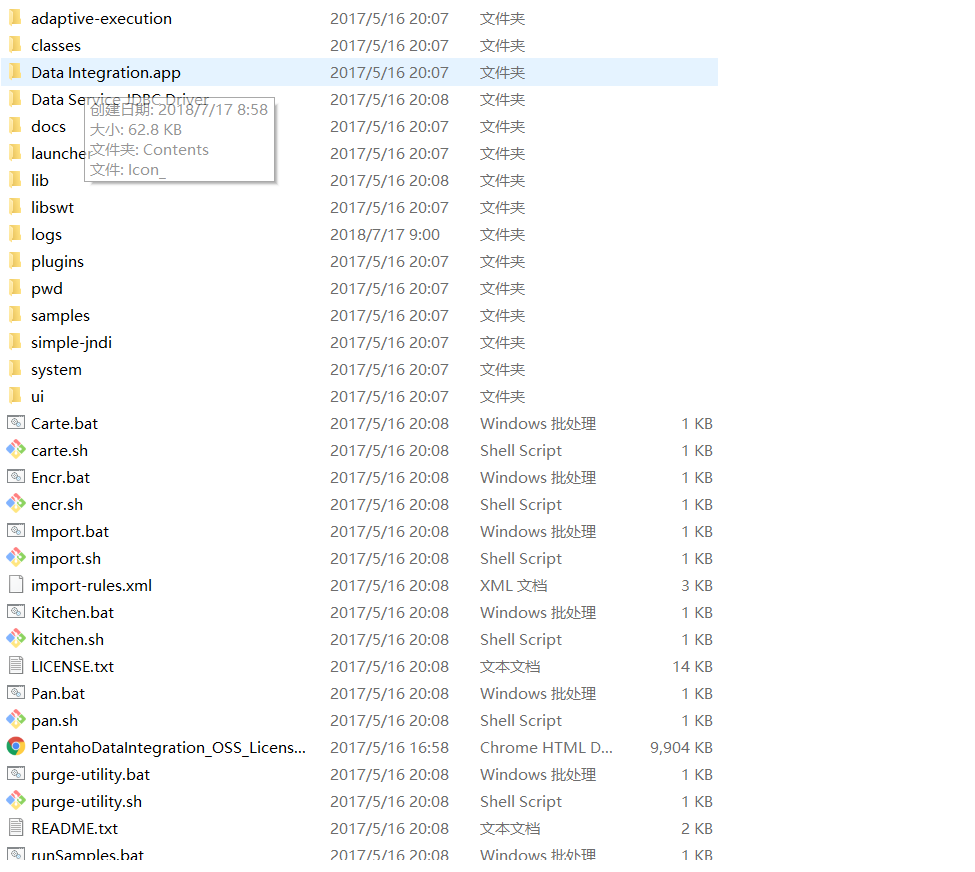This screenshot has height=872, width=975.
Task: Select the file name README.txt
Action: pos(75,829)
